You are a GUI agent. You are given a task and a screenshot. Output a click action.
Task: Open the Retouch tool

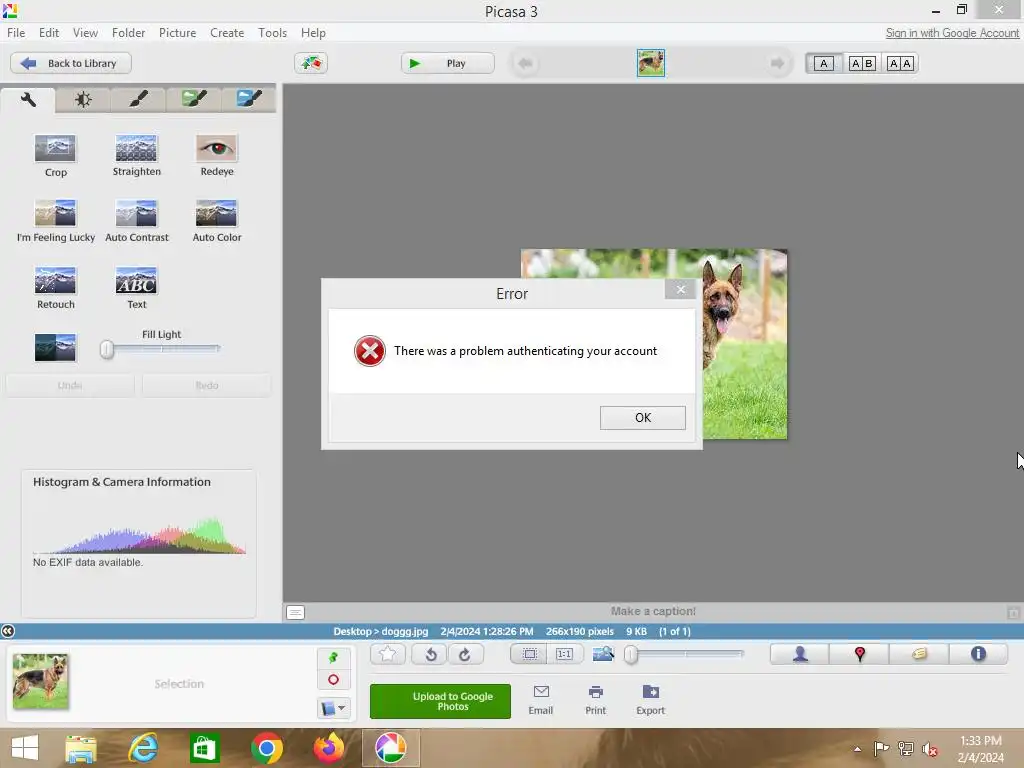pyautogui.click(x=56, y=287)
